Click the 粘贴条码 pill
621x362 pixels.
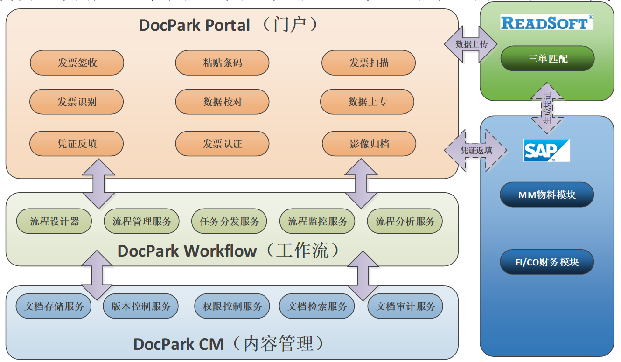(x=222, y=63)
